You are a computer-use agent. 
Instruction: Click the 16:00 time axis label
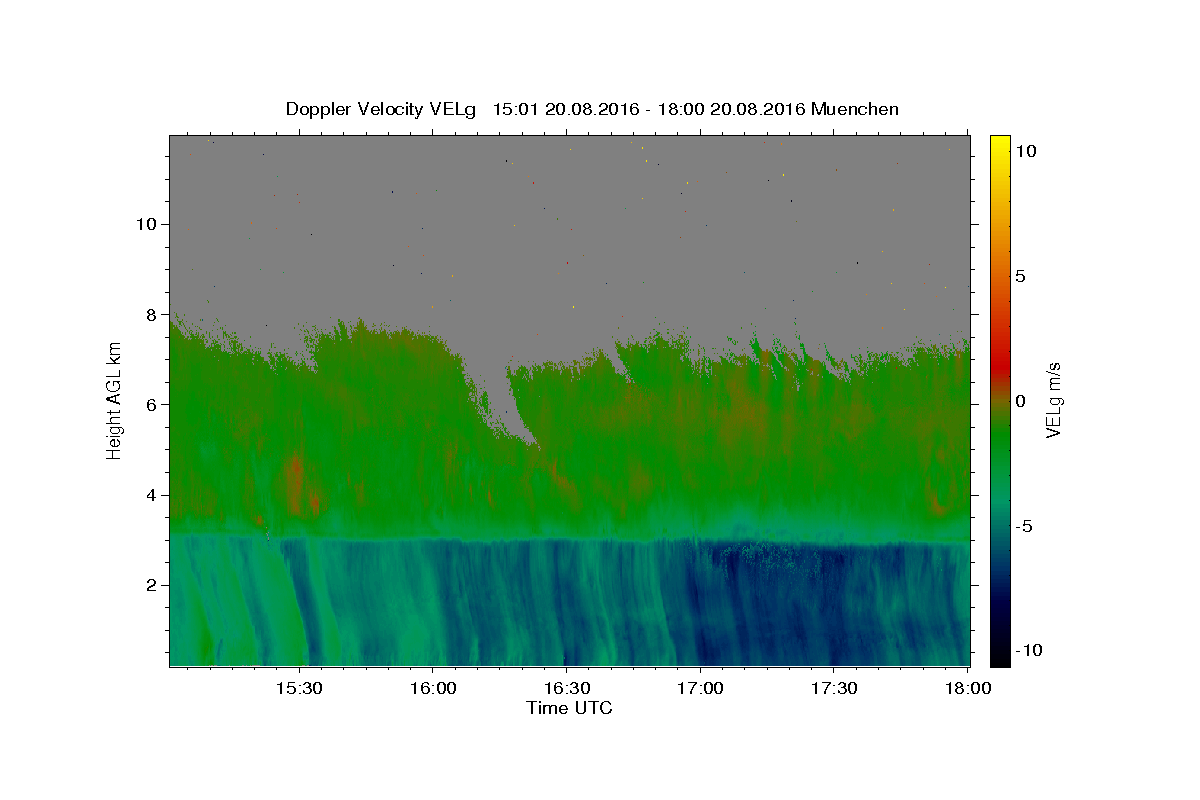tap(432, 689)
